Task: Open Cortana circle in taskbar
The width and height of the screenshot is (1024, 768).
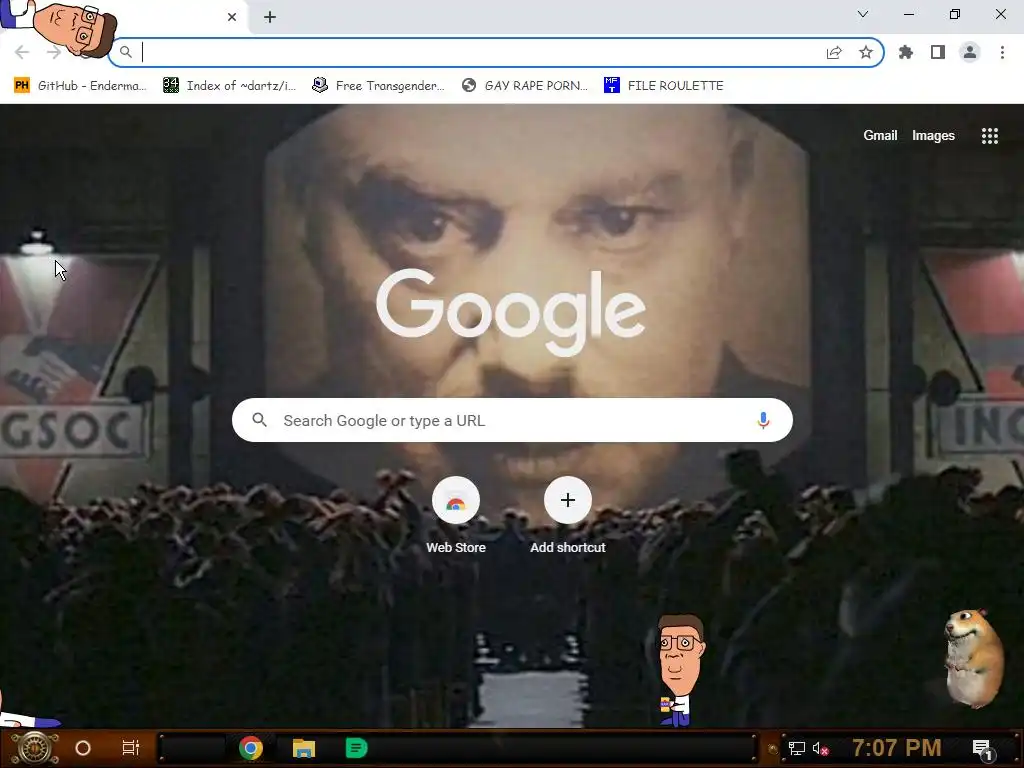Action: point(83,748)
